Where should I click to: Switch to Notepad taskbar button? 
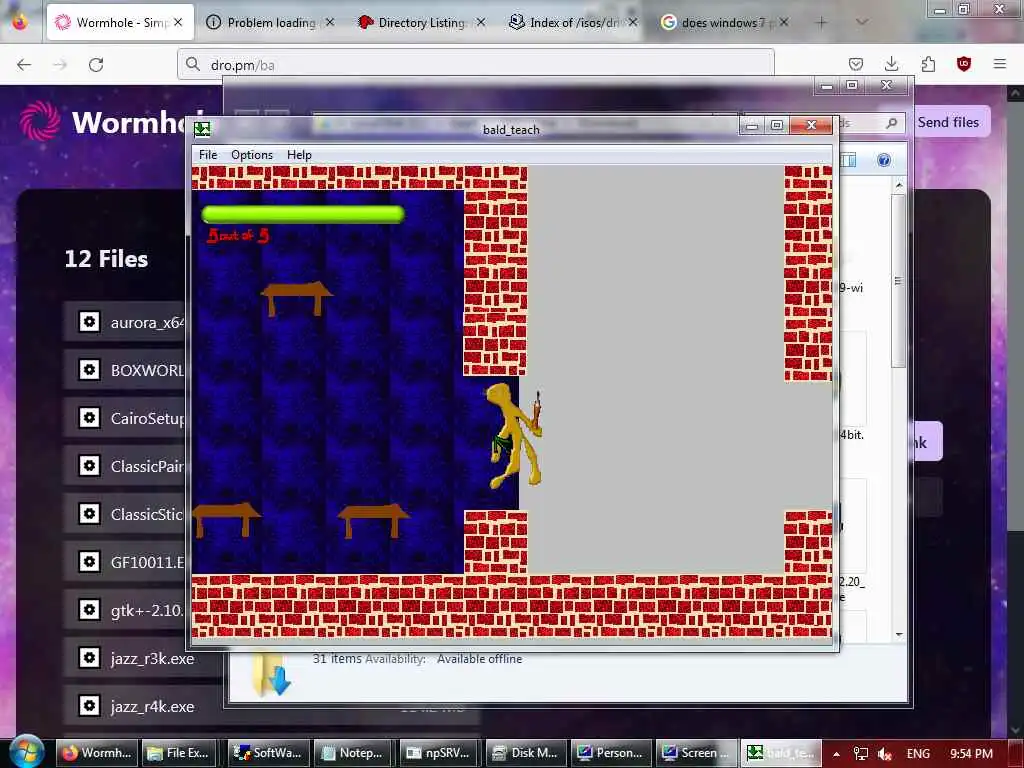pos(354,753)
